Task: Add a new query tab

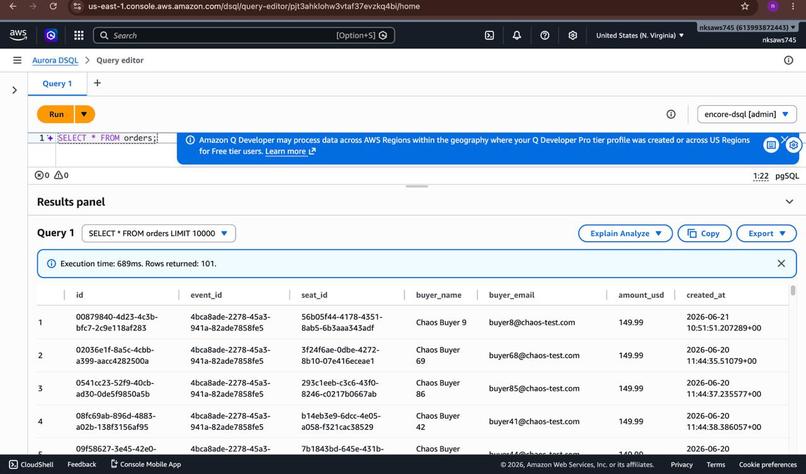Action: [x=97, y=83]
